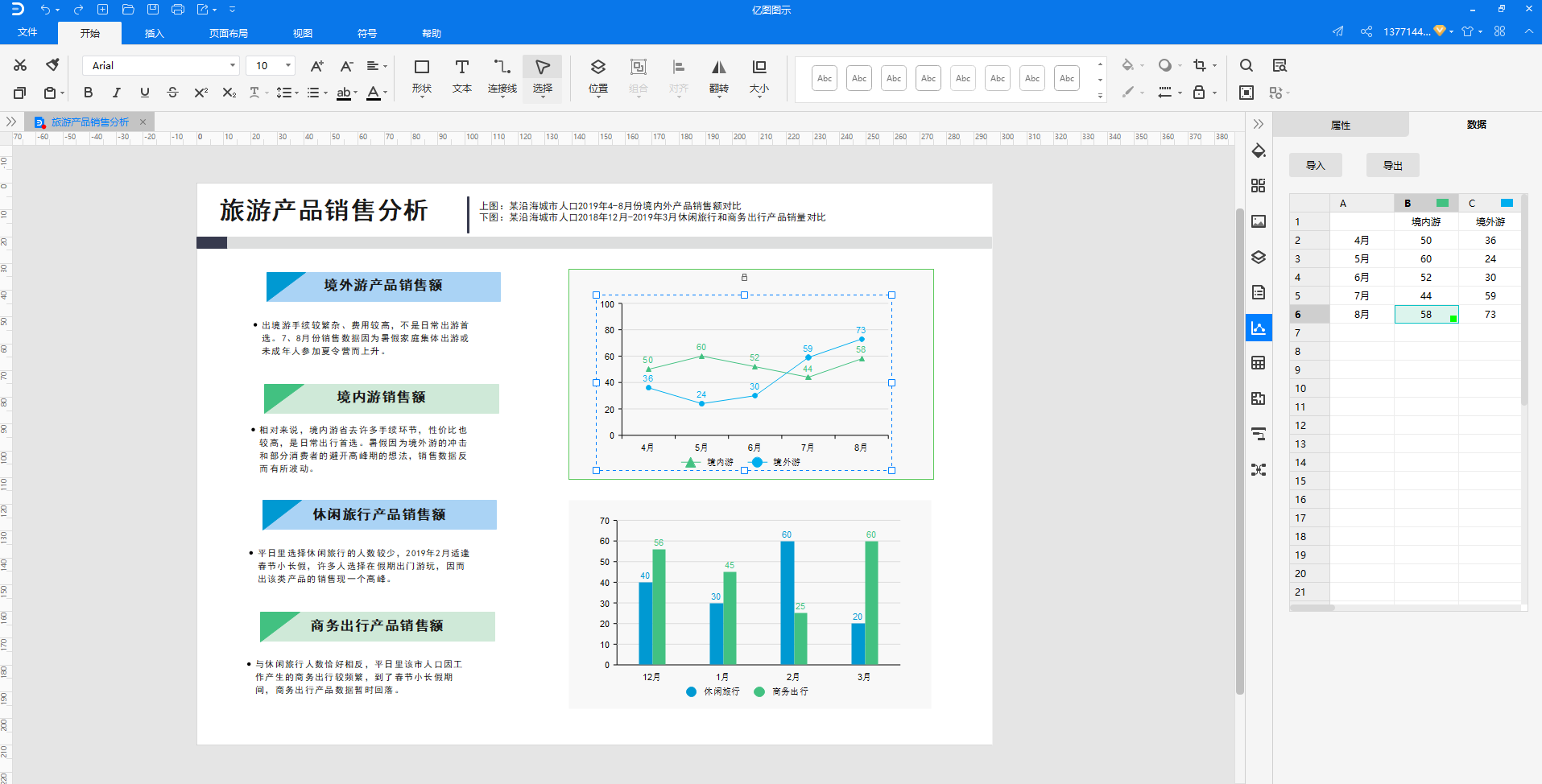Click the Save icon in title bar
The image size is (1542, 784).
click(x=153, y=10)
